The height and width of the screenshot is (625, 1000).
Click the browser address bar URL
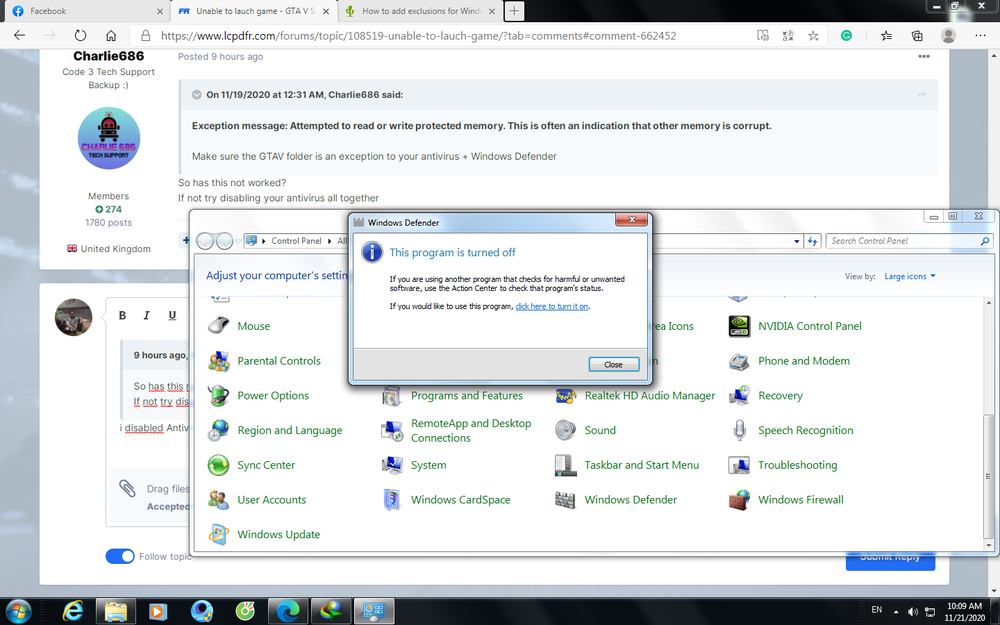click(x=418, y=36)
